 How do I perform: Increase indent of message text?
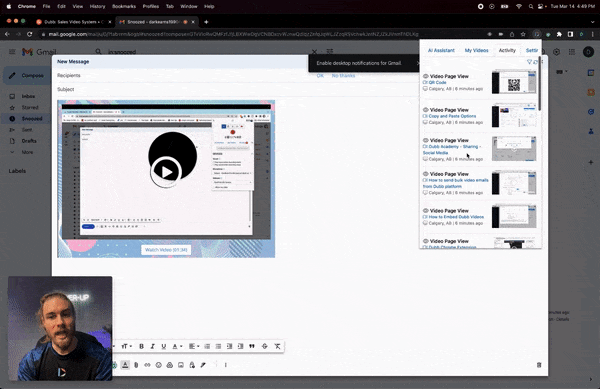coord(240,346)
